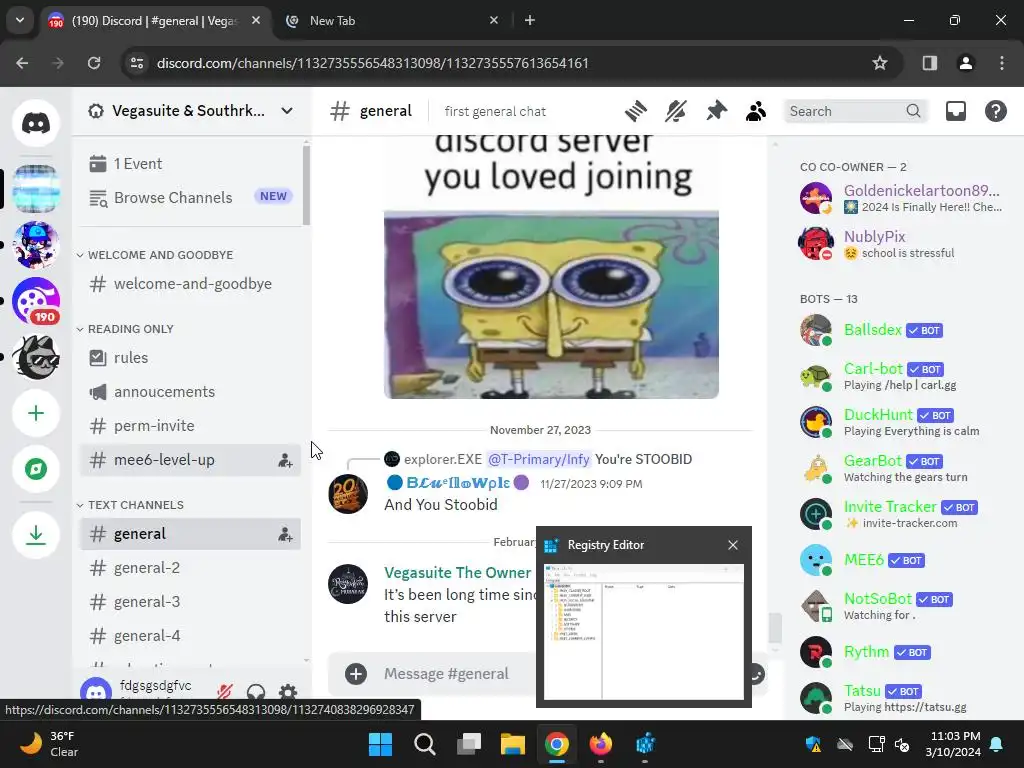Open Chrome tab search dropdown arrow
This screenshot has width=1024, height=768.
coord(20,20)
